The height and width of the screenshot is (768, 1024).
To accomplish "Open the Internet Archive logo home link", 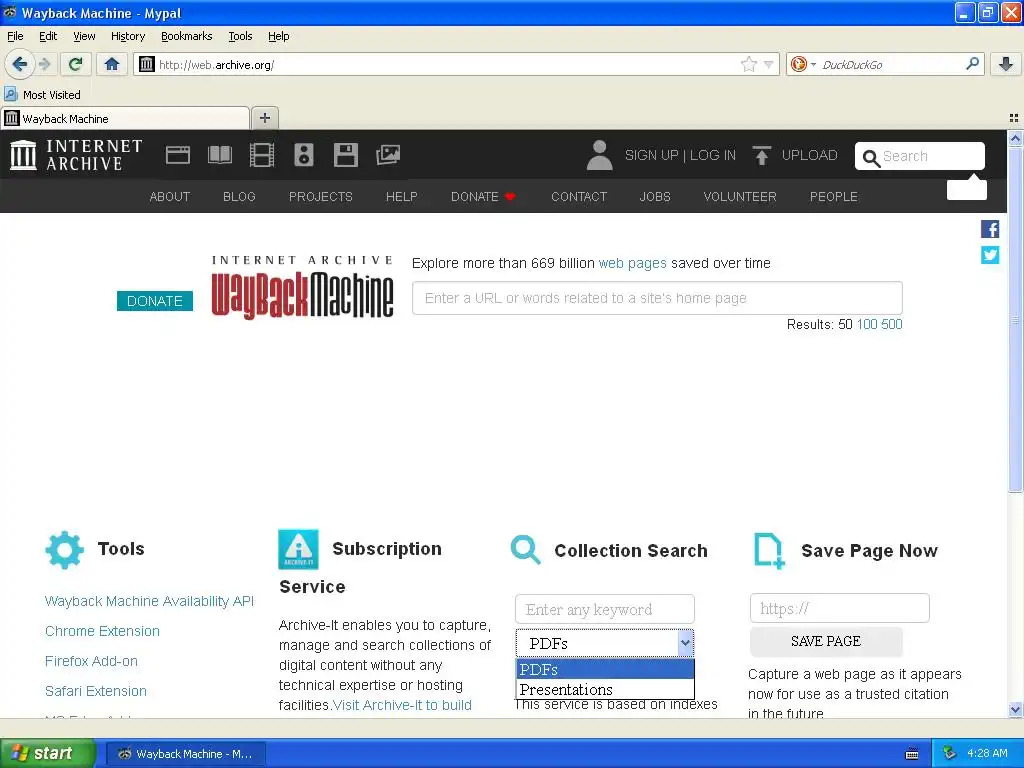I will 76,155.
